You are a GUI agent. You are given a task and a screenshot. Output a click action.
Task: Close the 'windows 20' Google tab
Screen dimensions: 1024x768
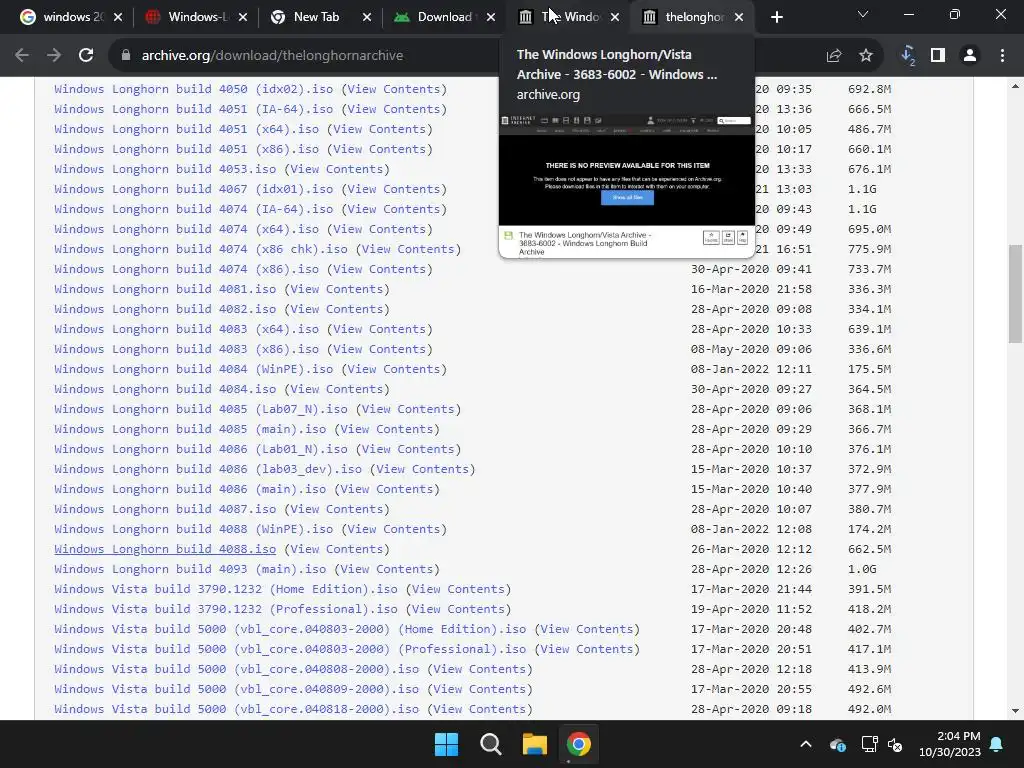pos(118,17)
